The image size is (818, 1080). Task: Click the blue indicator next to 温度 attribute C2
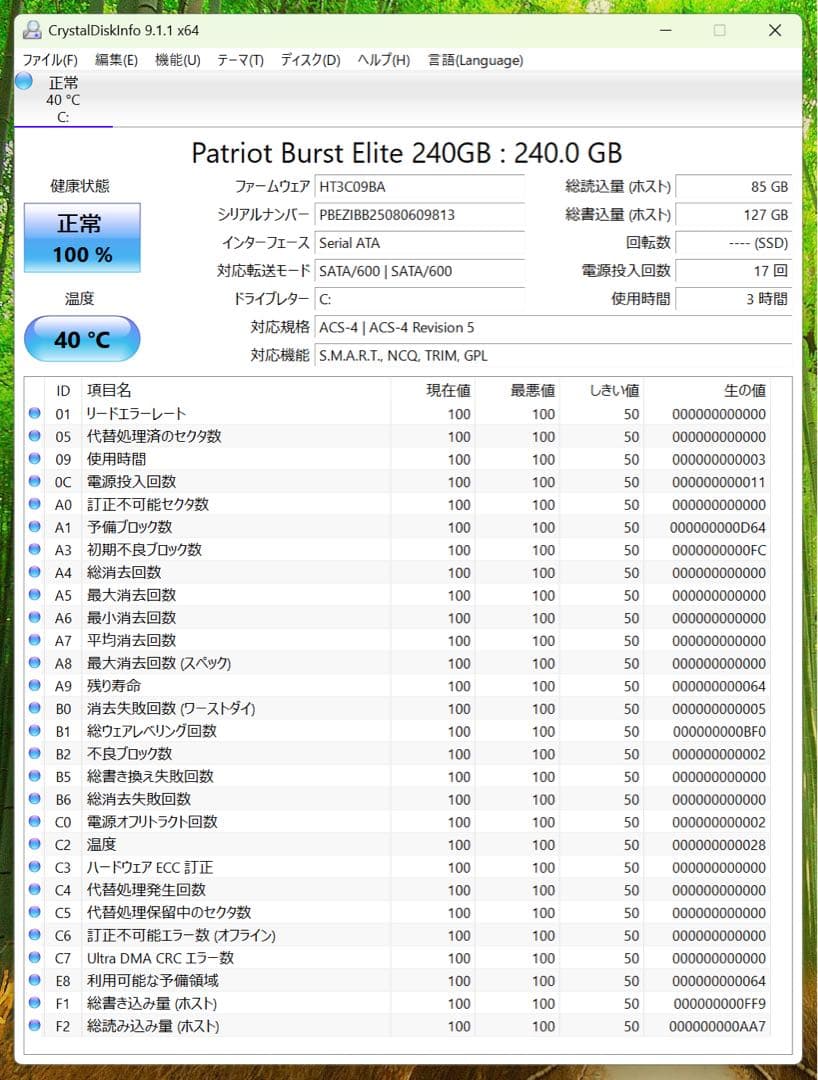(34, 844)
